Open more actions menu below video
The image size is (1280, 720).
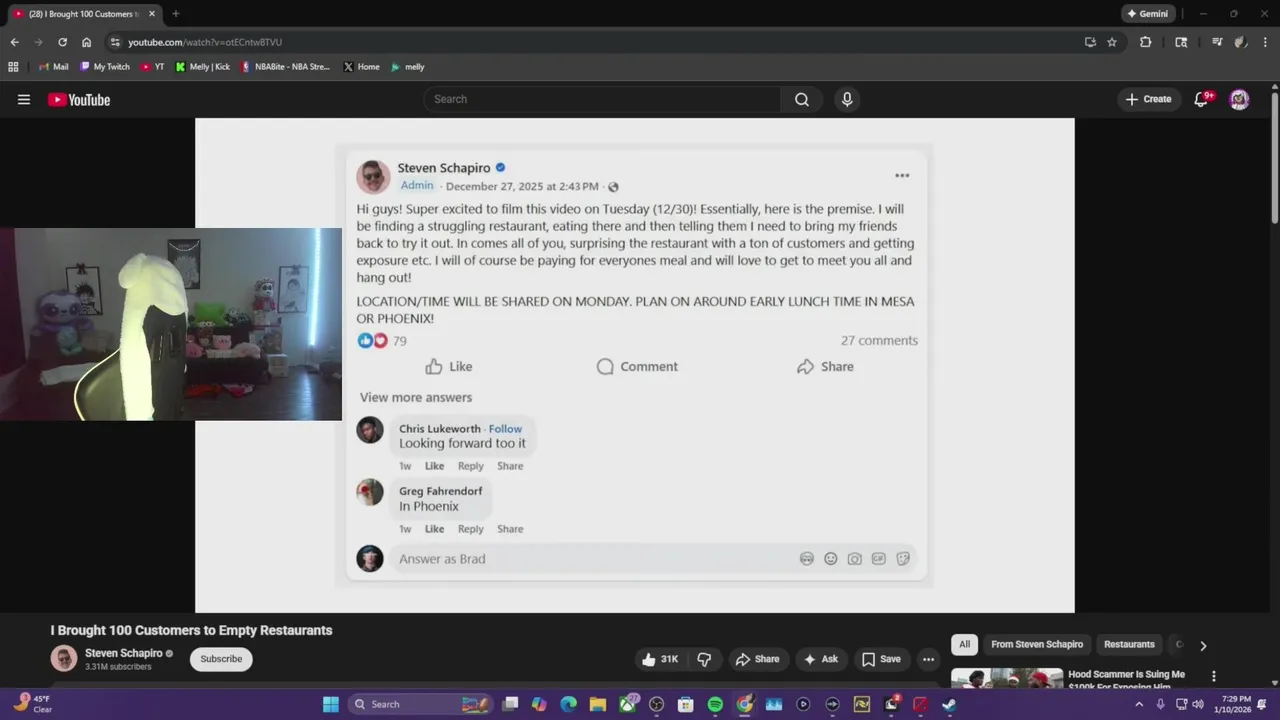(928, 659)
